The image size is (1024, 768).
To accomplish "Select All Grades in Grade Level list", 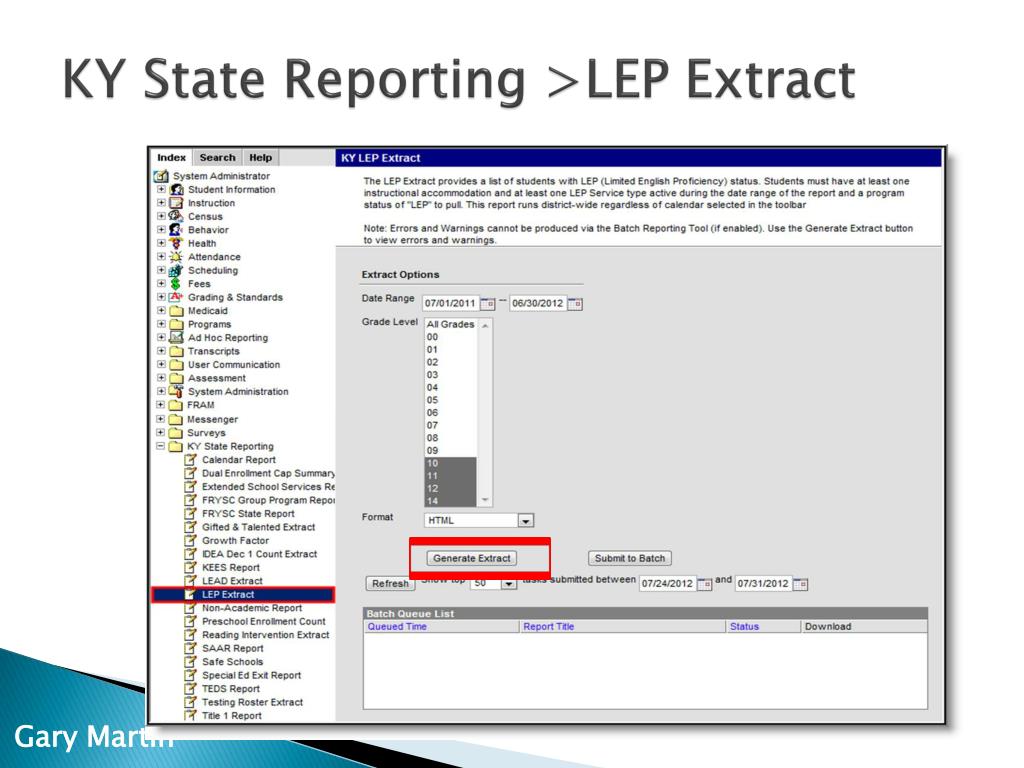I will point(451,325).
